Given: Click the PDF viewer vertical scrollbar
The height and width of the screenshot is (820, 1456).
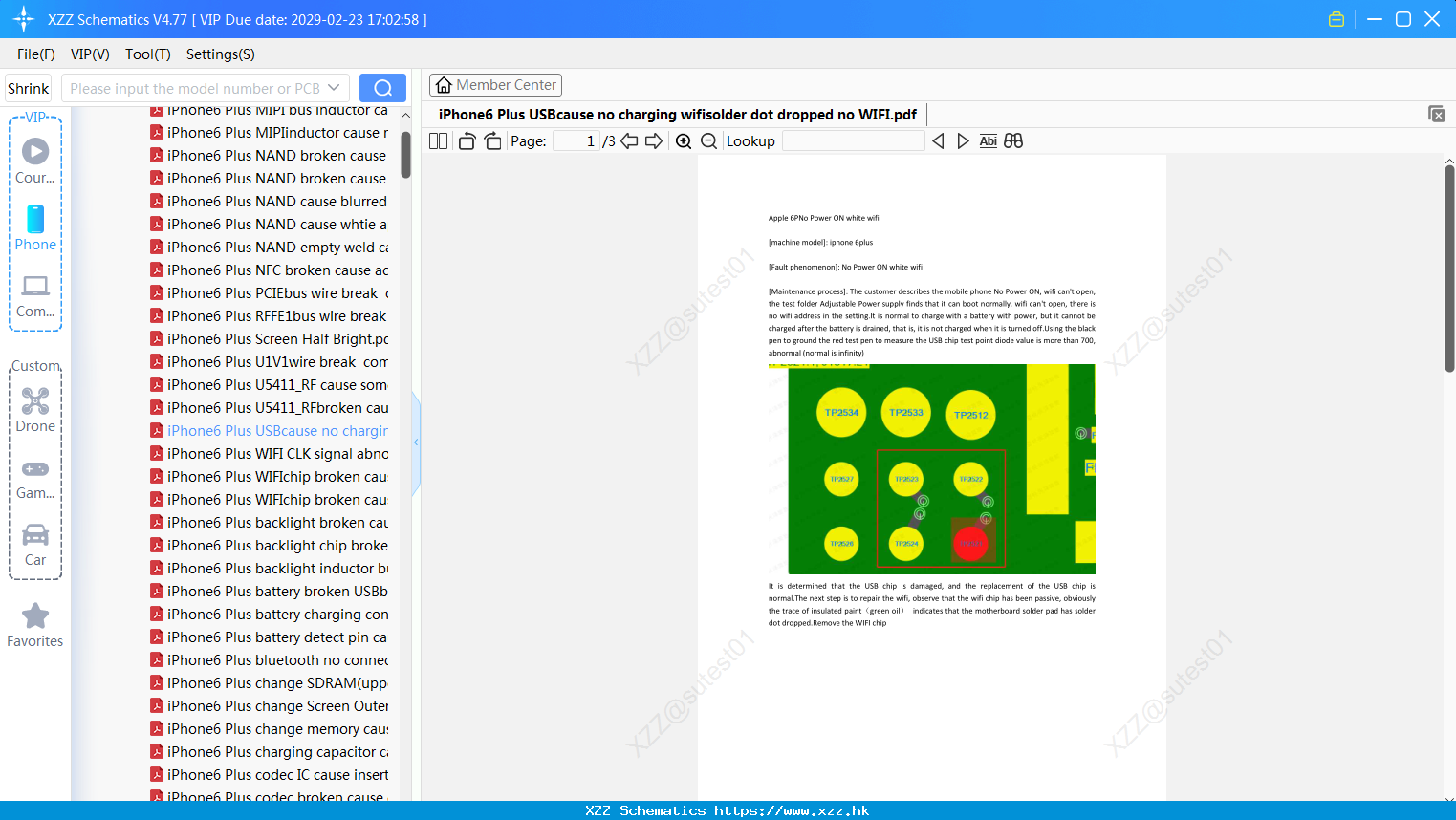Looking at the screenshot, I should pyautogui.click(x=1449, y=268).
